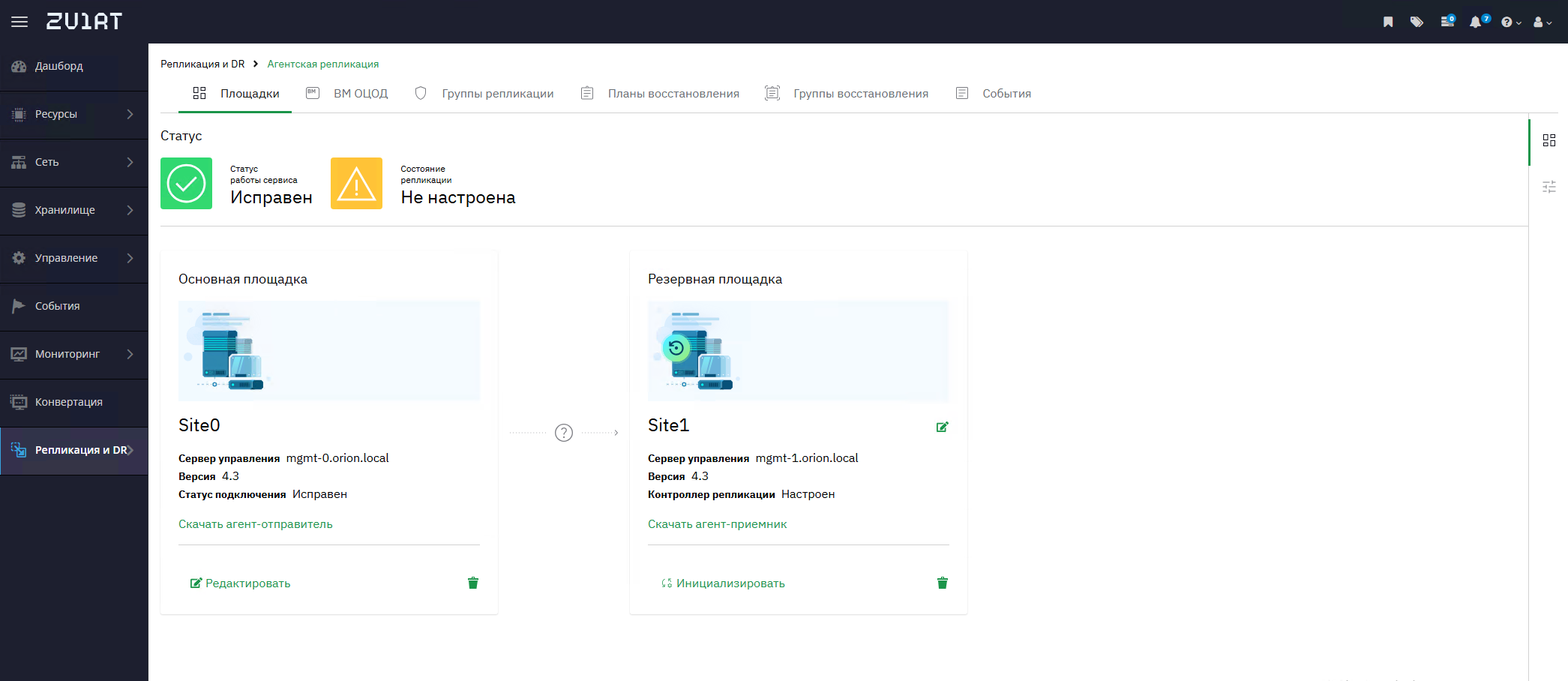Delete Site1 using the trash icon
This screenshot has height=681, width=1568.
point(943,583)
